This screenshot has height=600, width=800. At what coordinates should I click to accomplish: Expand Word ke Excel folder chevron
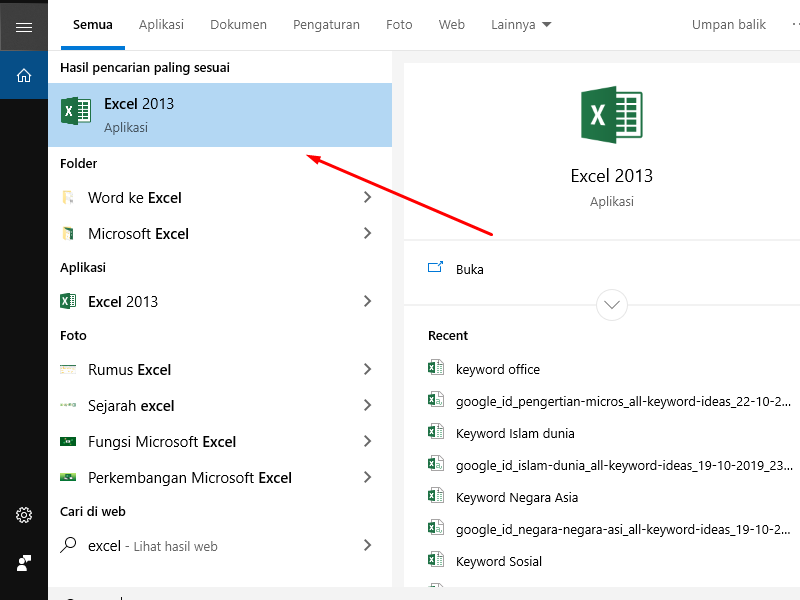[367, 197]
